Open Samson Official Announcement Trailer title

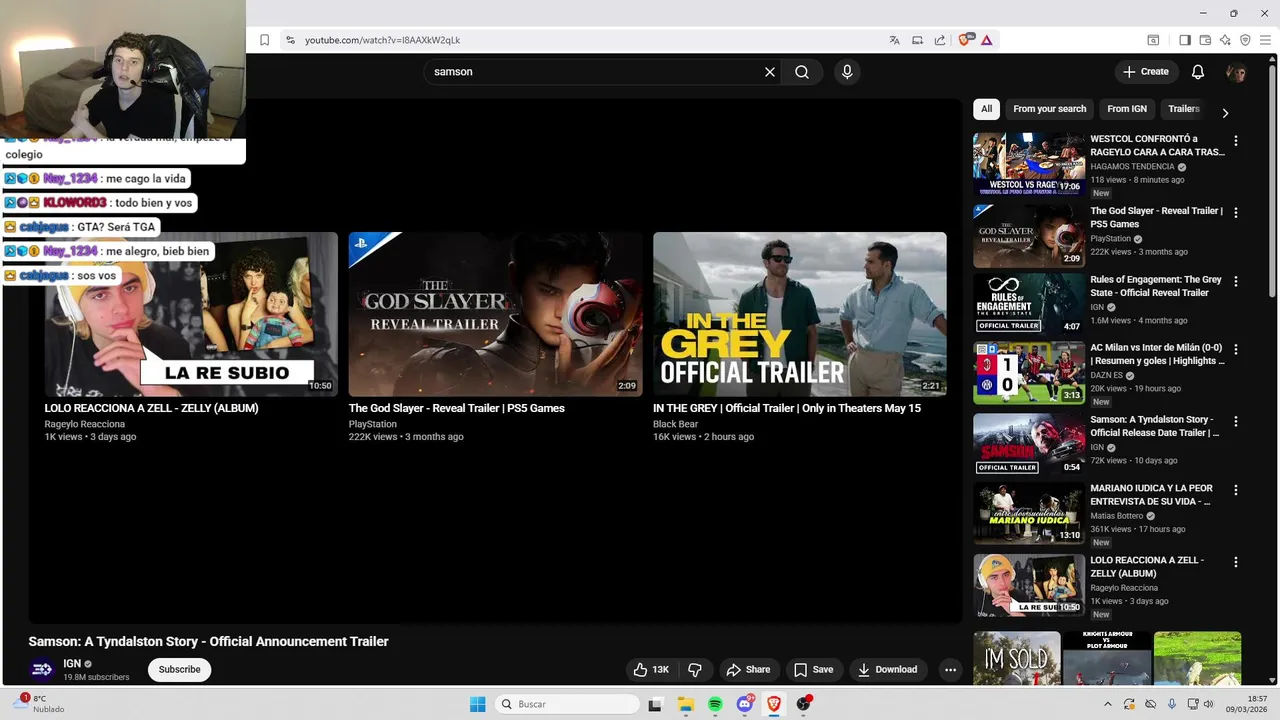(208, 641)
